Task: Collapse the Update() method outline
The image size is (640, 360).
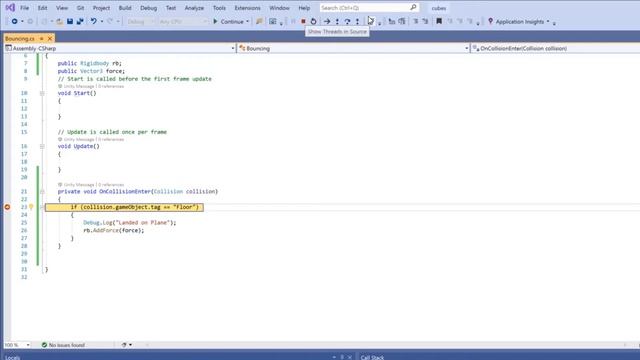Action: pyautogui.click(x=42, y=146)
